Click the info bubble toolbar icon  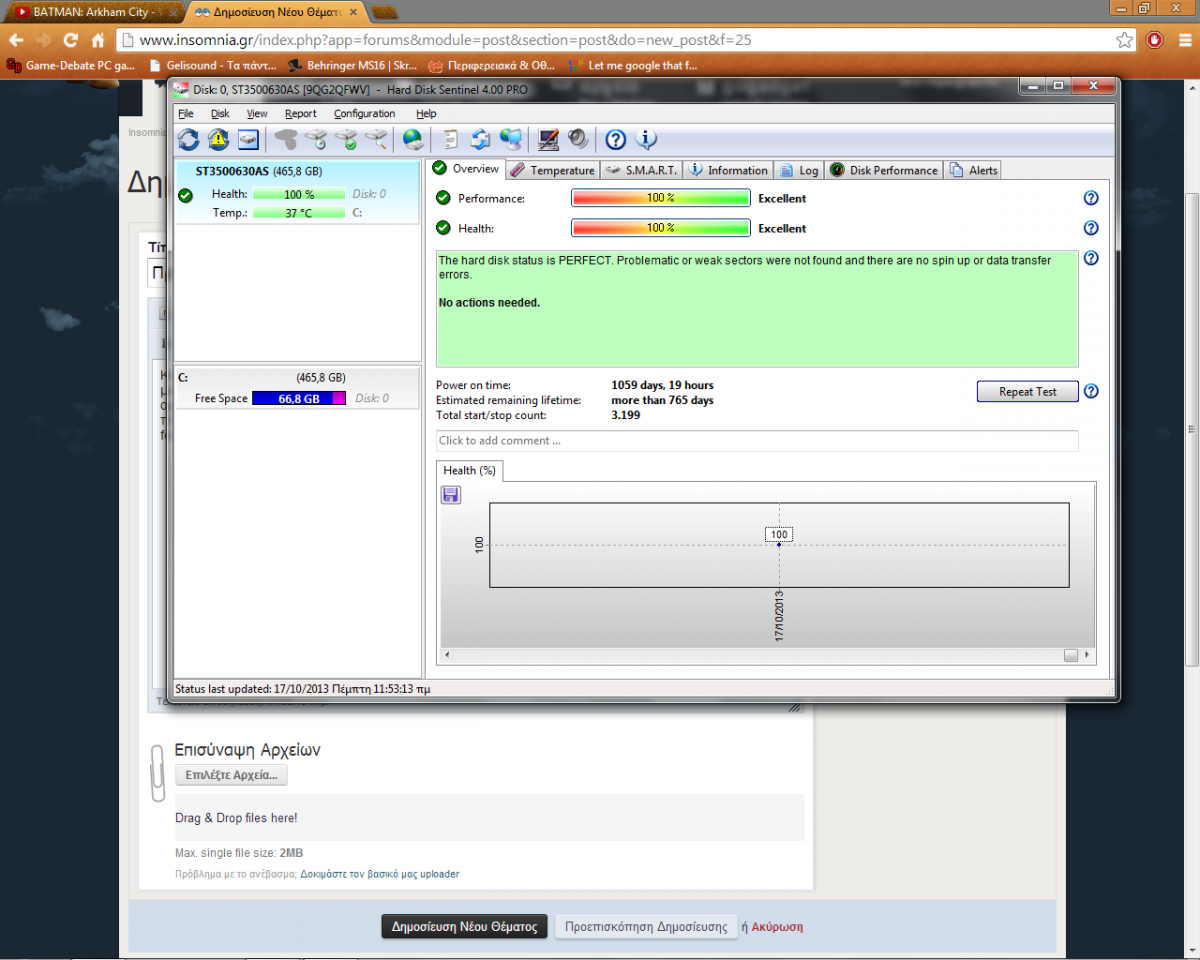646,139
